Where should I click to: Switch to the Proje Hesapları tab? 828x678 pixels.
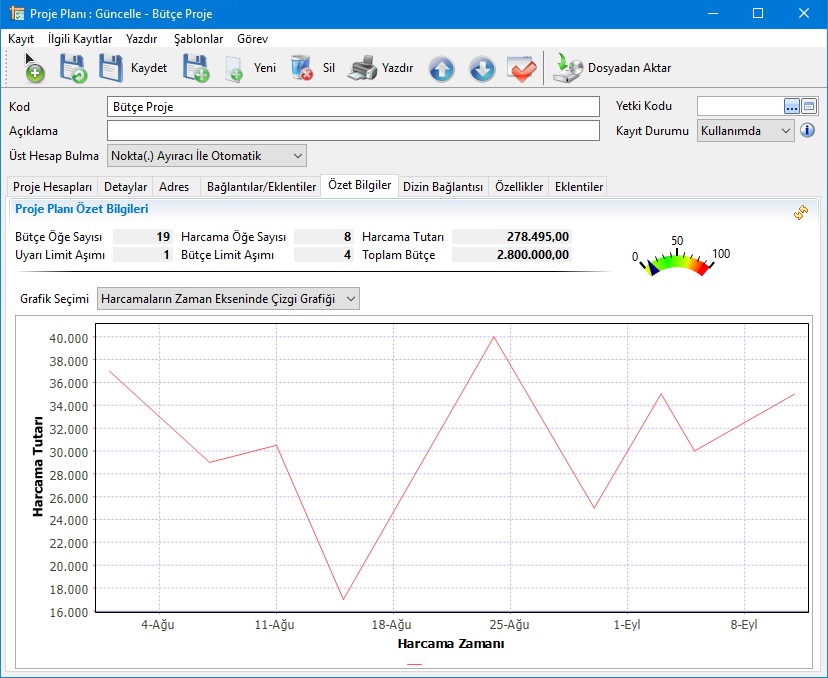click(x=53, y=187)
